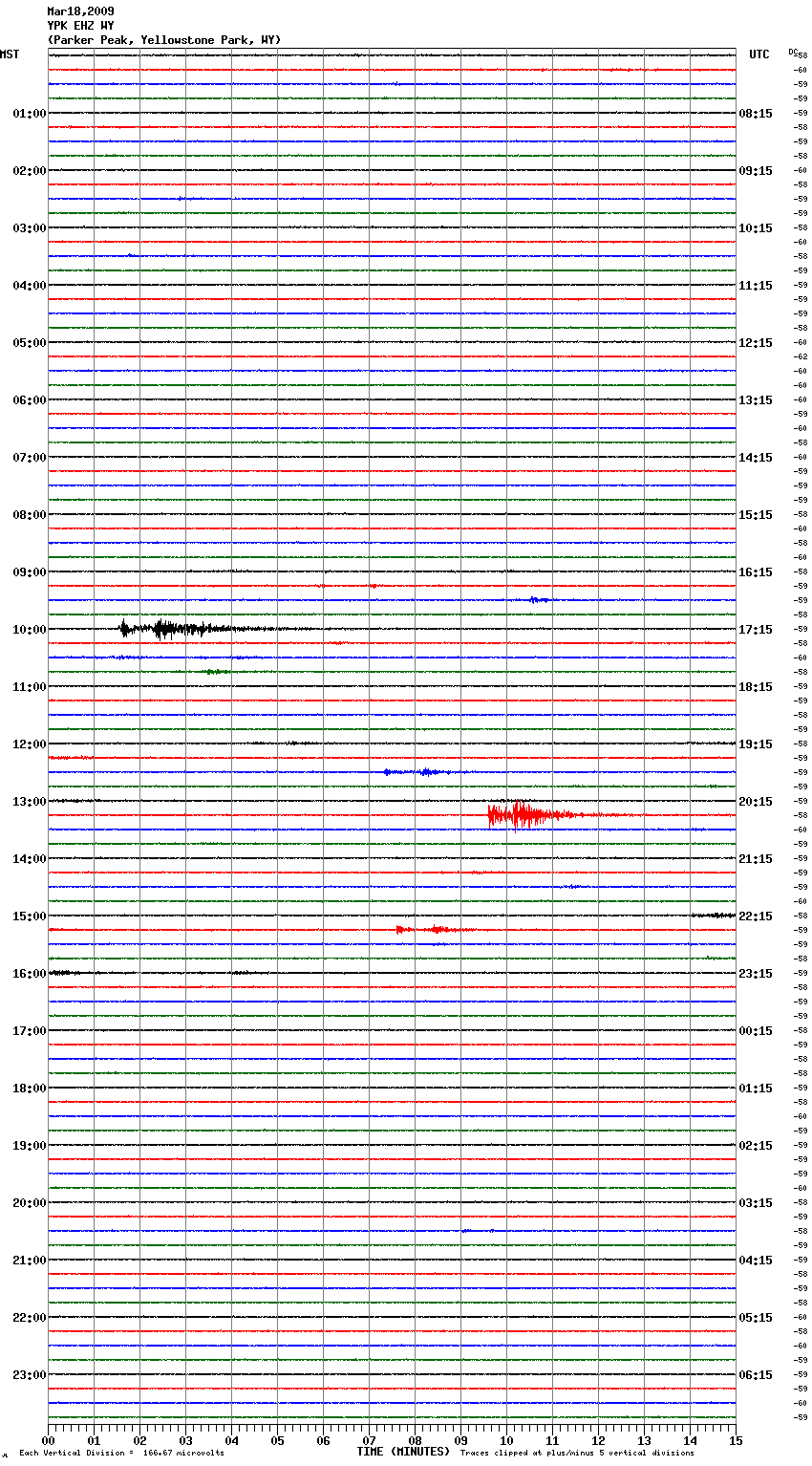812x1466 pixels.
Task: Pick the 09:00 MST hour label
Action: 29,572
